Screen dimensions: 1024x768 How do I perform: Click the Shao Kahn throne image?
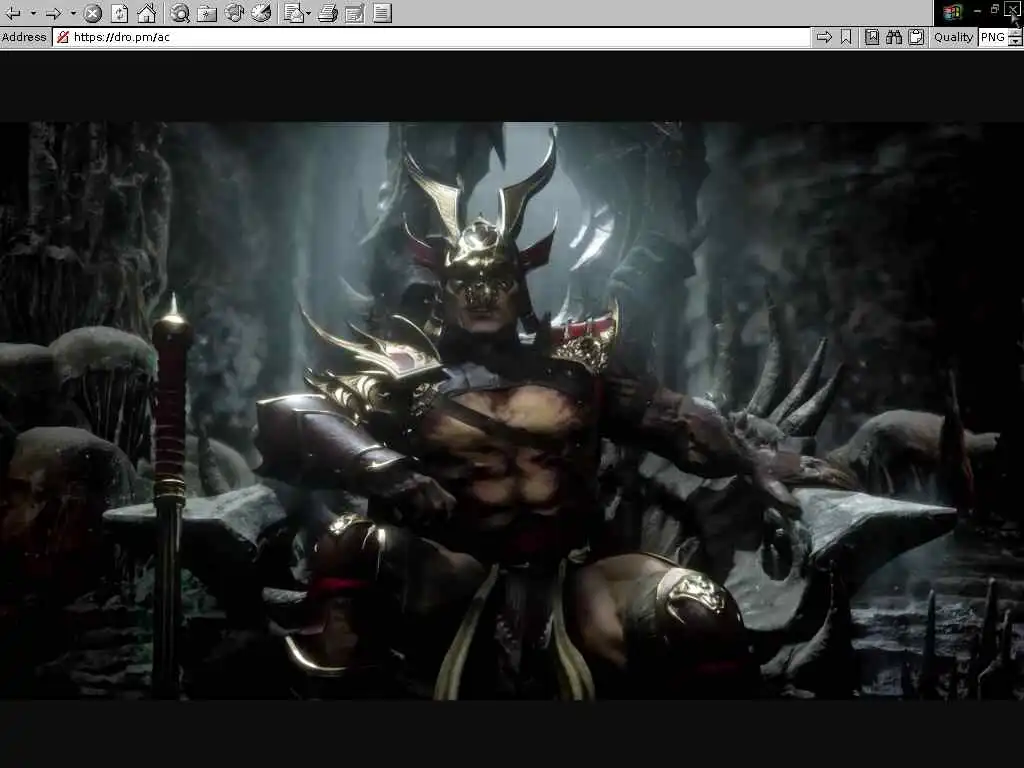[x=512, y=411]
